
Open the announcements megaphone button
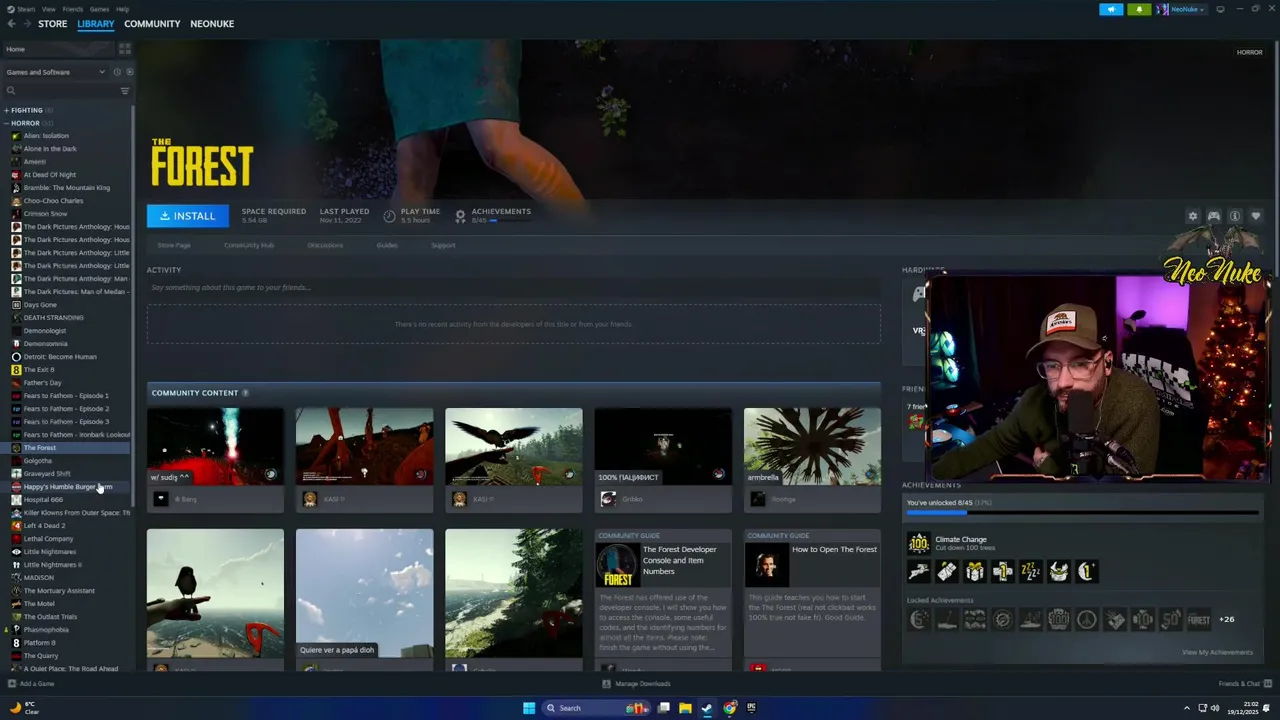click(x=1111, y=9)
